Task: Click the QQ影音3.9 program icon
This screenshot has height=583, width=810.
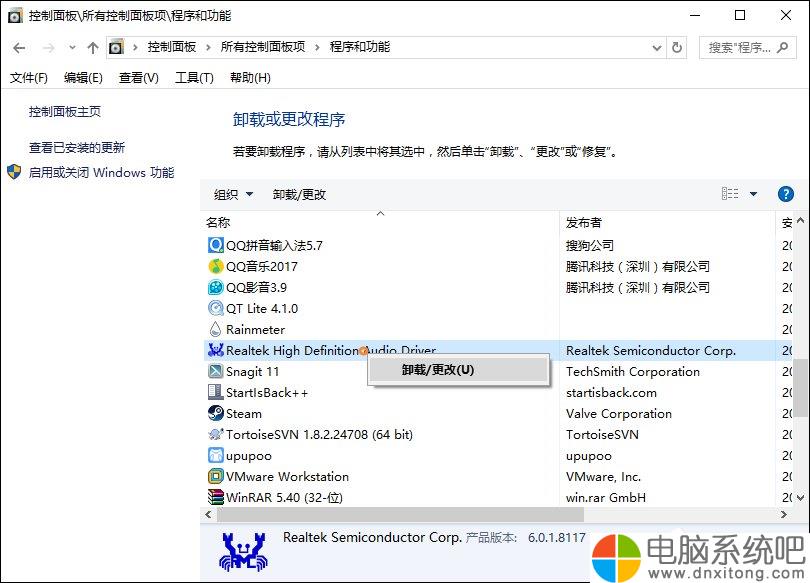Action: coord(215,287)
